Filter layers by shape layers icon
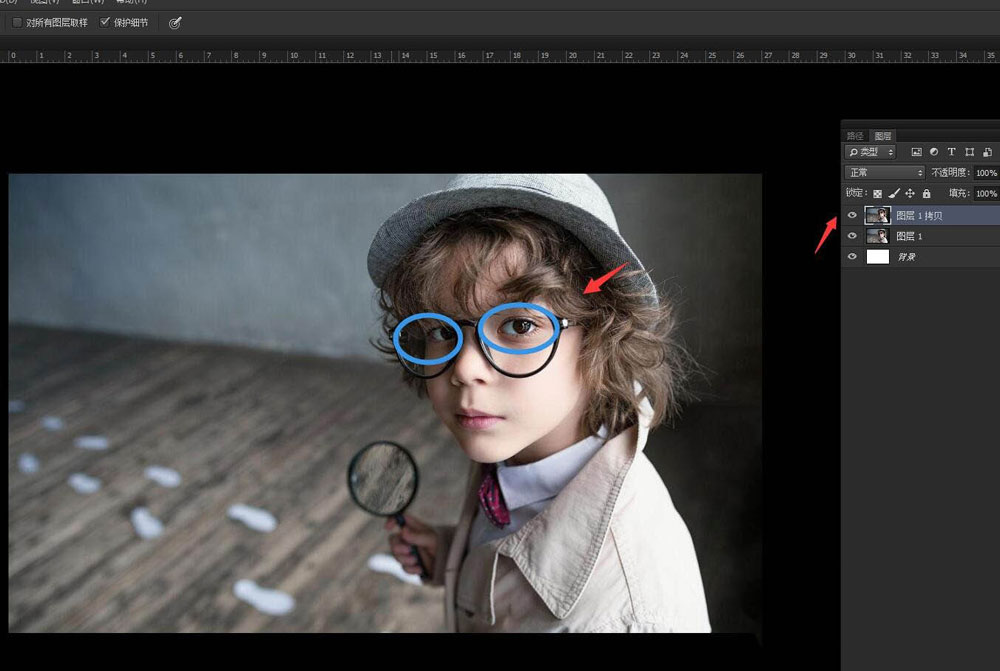The image size is (1000, 671). (x=969, y=152)
